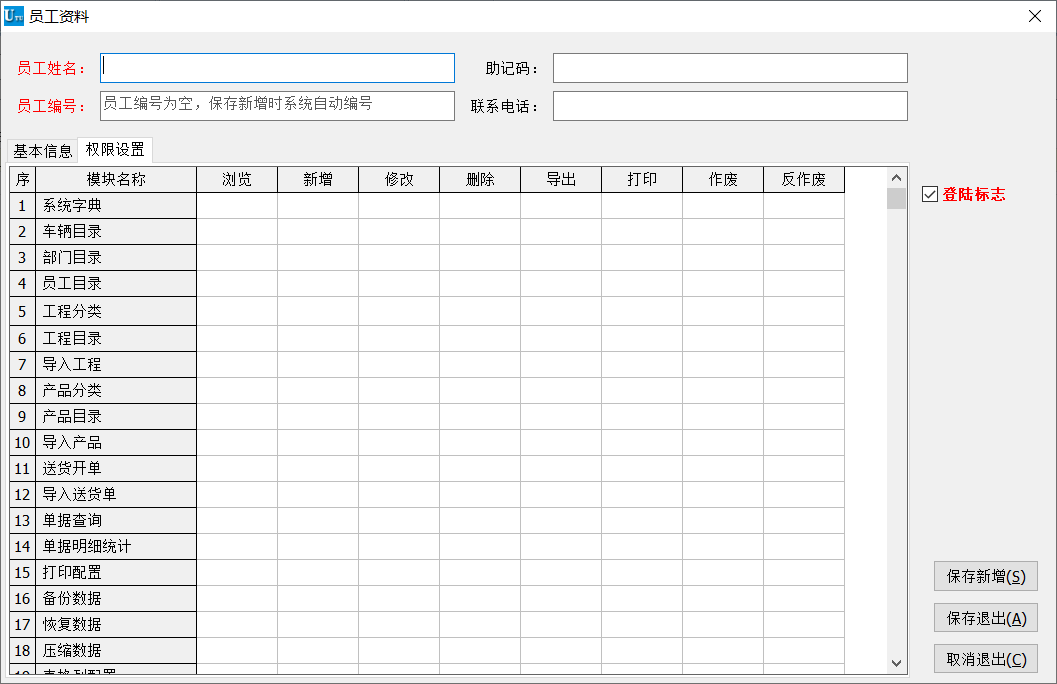Click the 取消退出(C) button
Screen dimensions: 1057x684
click(x=985, y=659)
